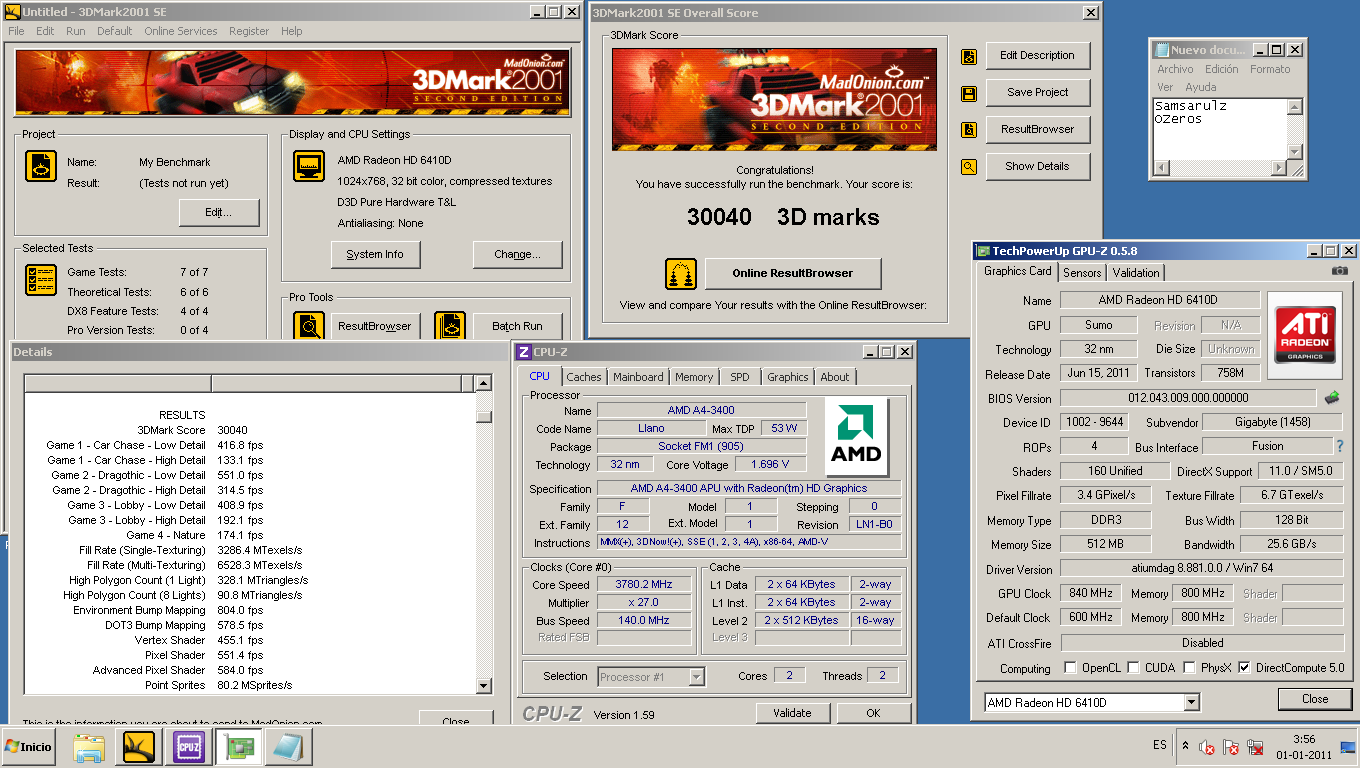1360x768 pixels.
Task: Click the Inicio start button
Action: tap(30, 747)
